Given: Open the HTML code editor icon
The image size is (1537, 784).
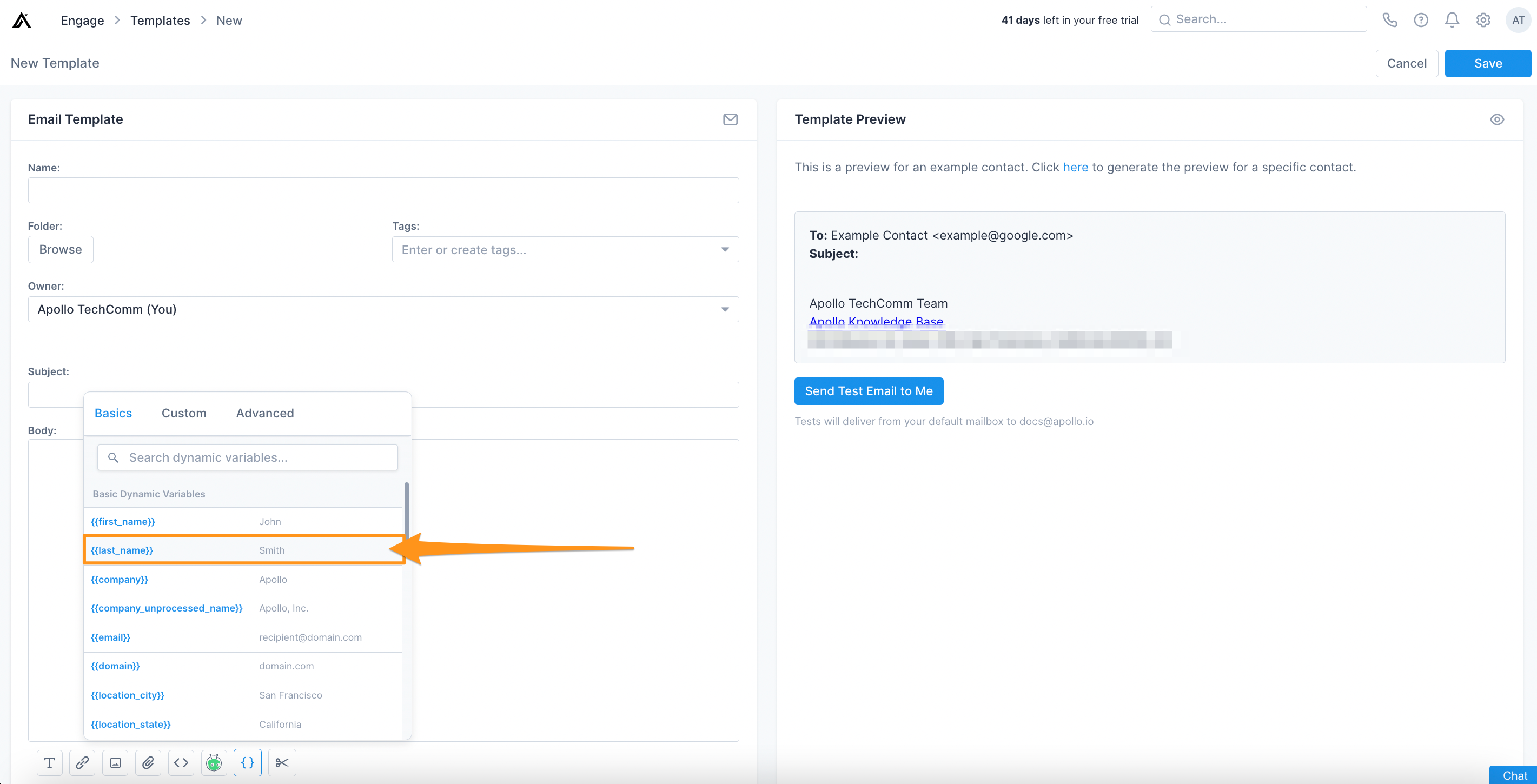Looking at the screenshot, I should click(181, 762).
